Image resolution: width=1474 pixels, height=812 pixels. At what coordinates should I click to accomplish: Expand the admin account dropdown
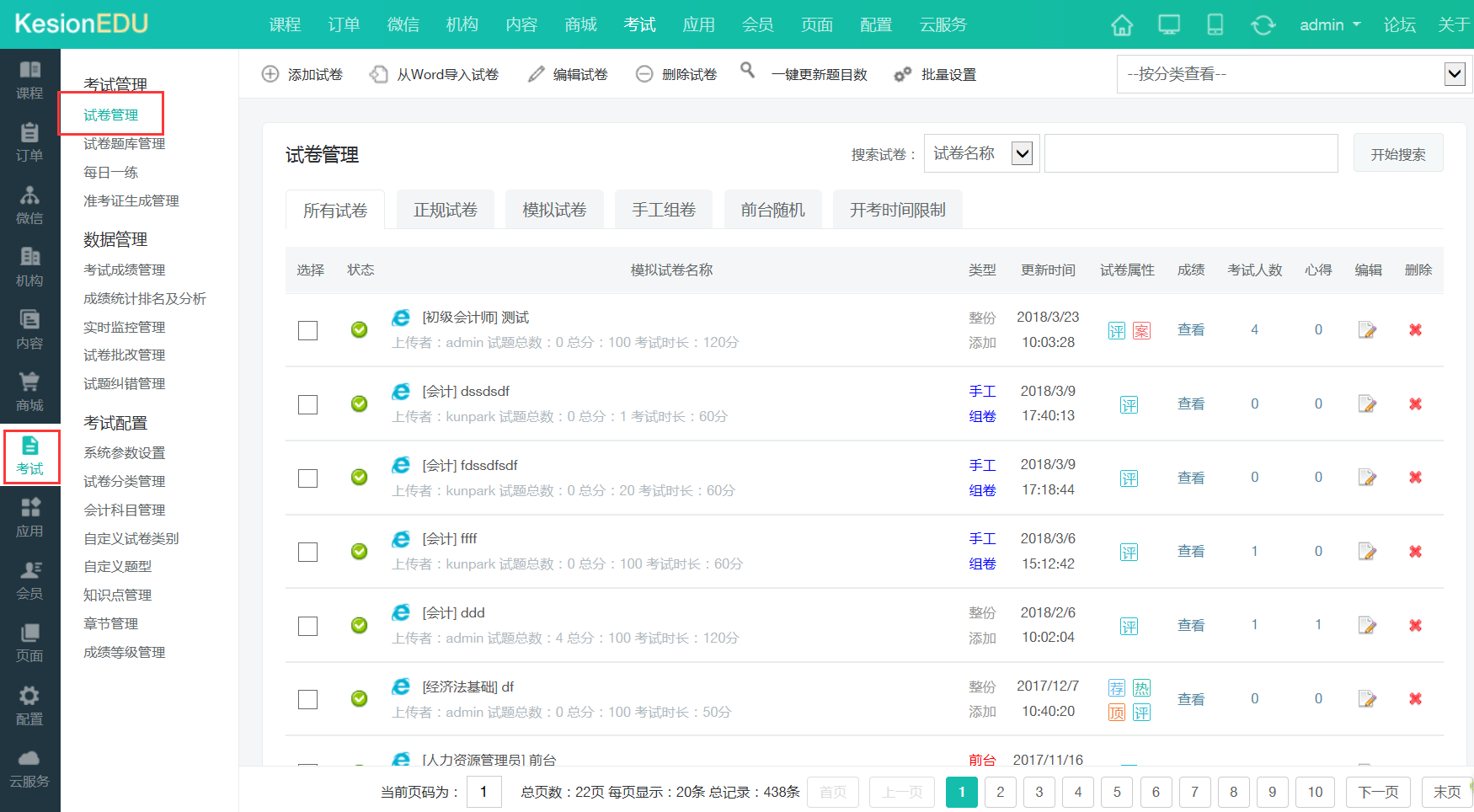(x=1329, y=25)
